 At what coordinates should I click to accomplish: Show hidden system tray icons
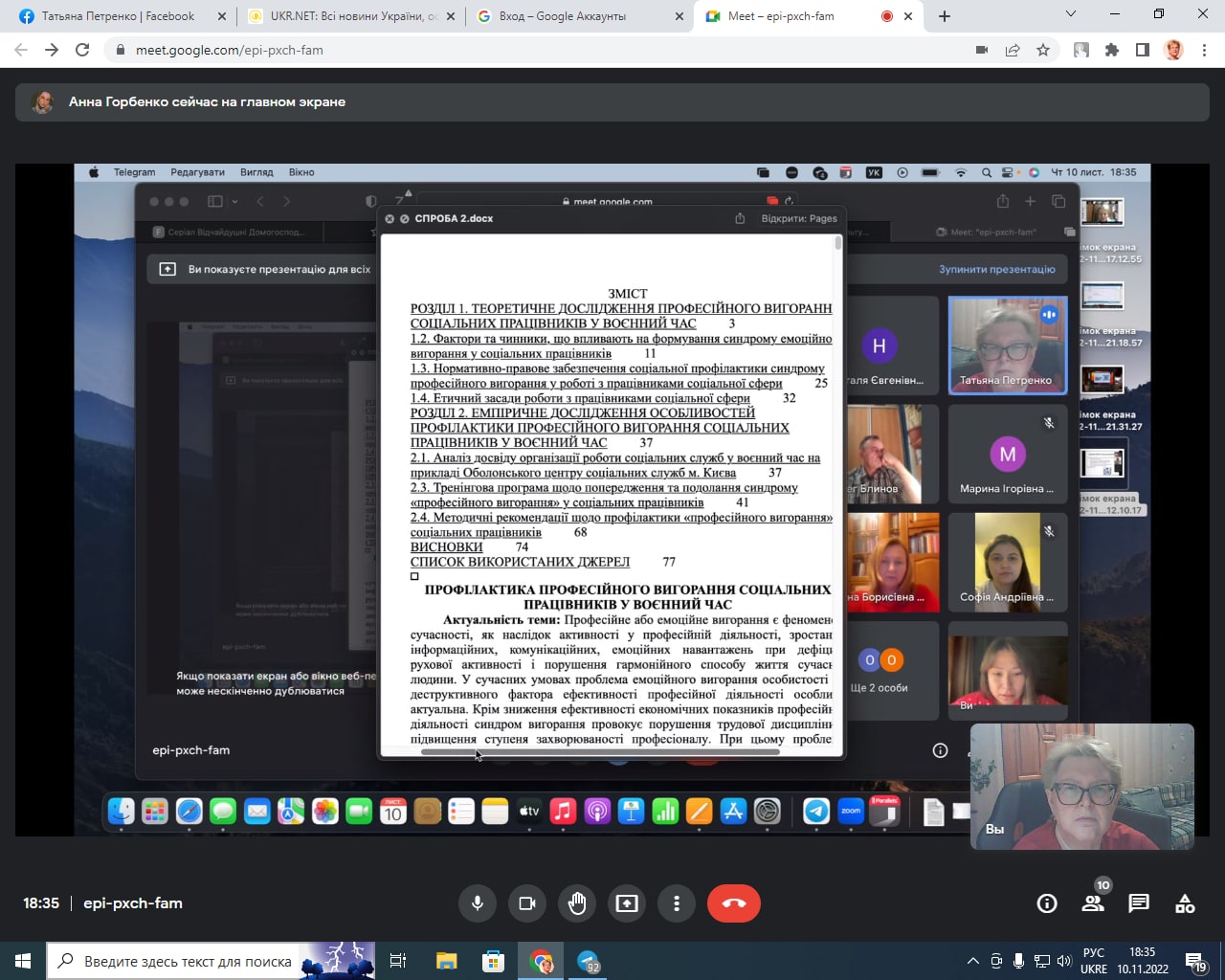[973, 961]
